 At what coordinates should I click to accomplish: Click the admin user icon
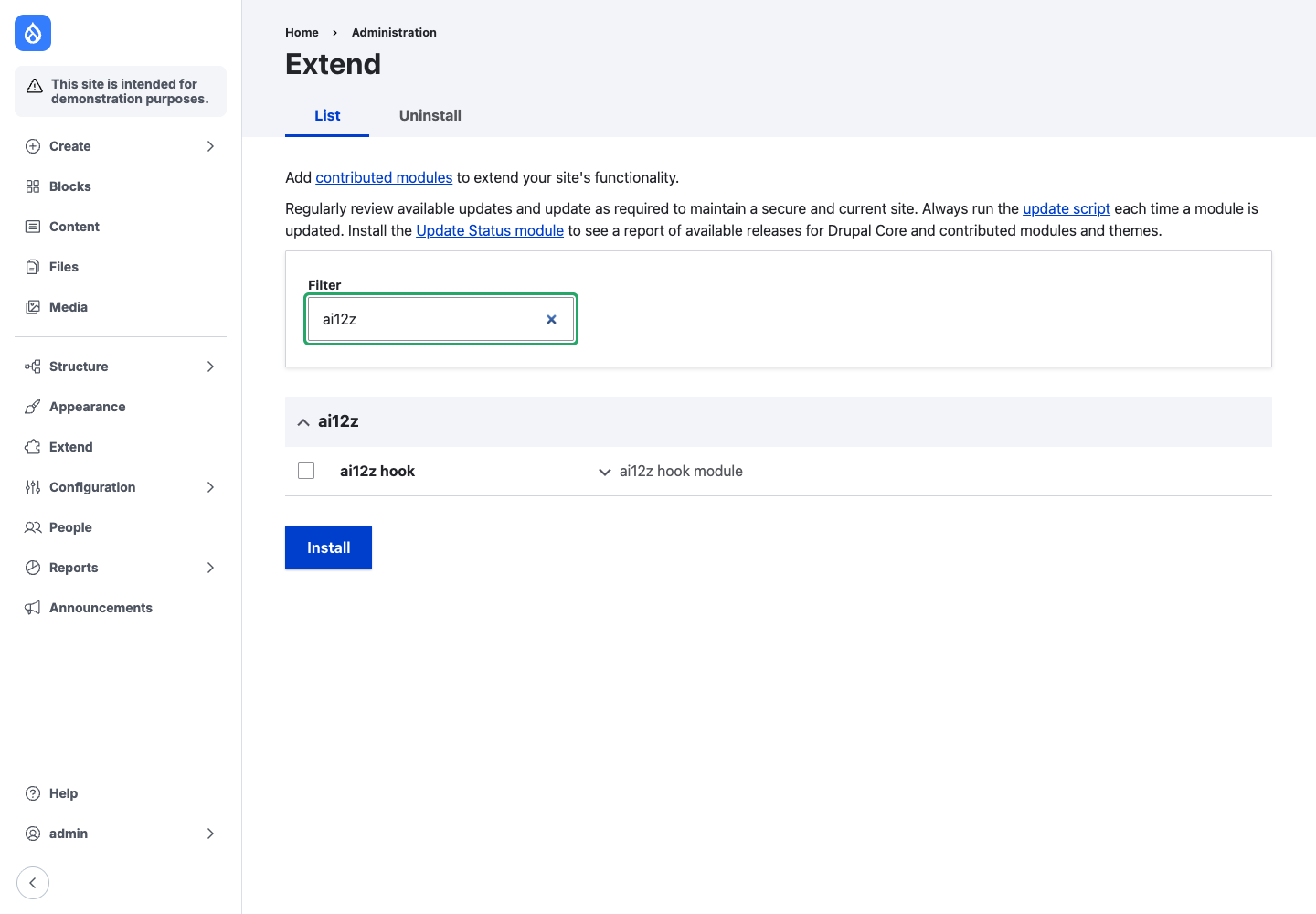click(x=33, y=834)
